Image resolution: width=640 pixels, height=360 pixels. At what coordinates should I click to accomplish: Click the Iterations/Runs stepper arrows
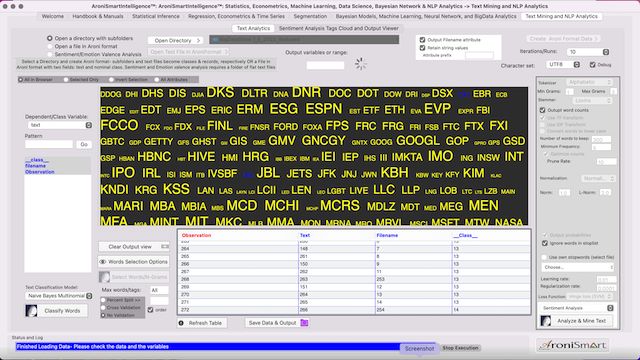coord(606,52)
